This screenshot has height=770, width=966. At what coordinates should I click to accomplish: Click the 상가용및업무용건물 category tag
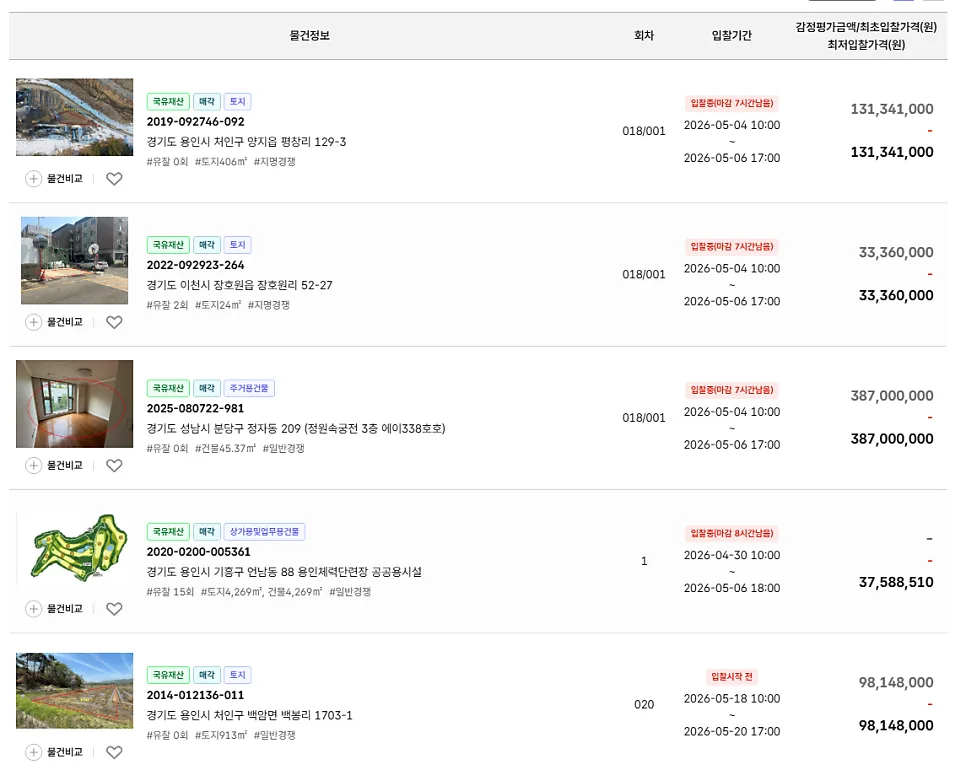click(x=264, y=532)
